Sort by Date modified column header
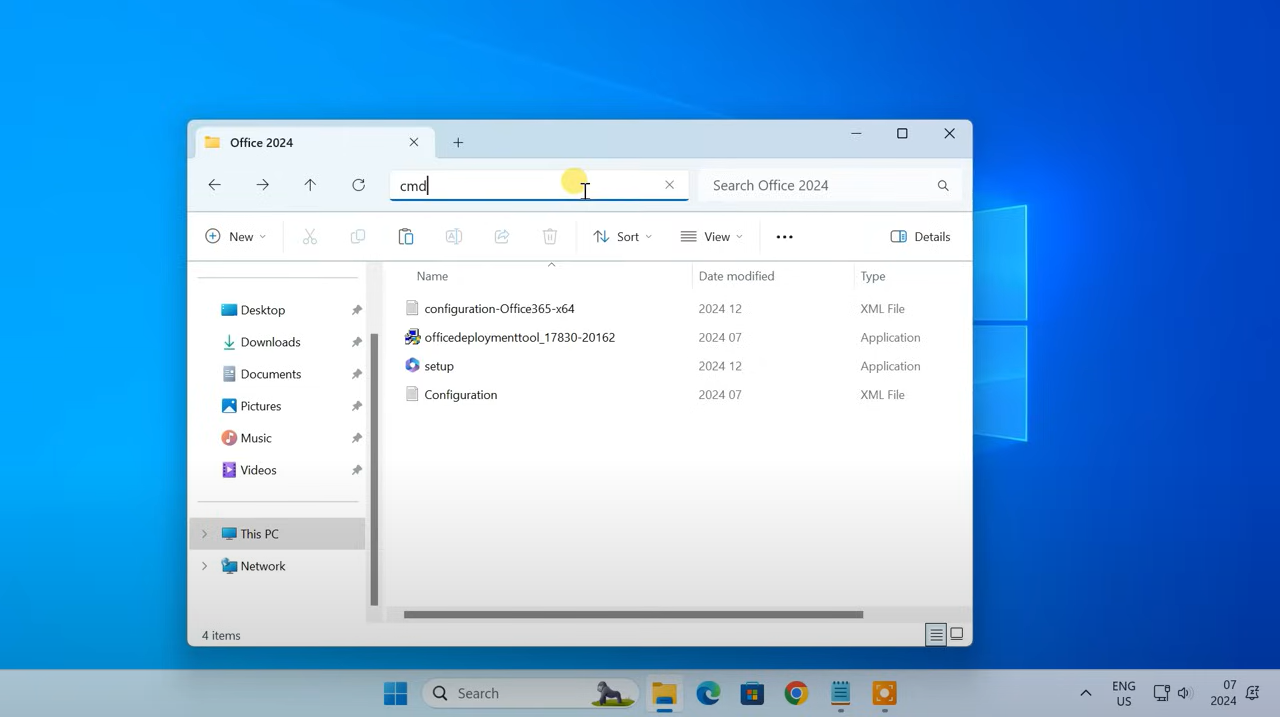1280x717 pixels. [736, 276]
